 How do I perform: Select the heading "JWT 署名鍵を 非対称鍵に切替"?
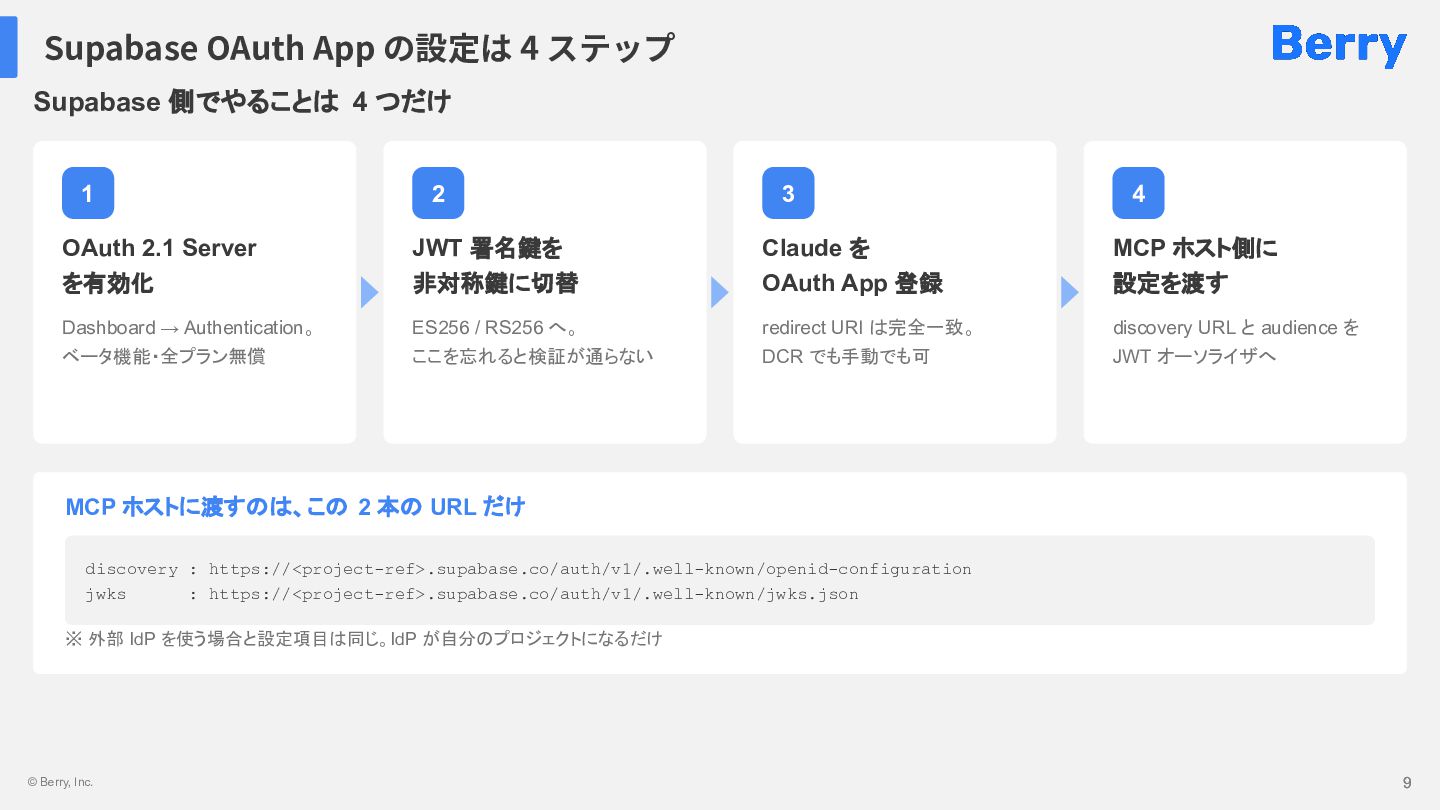coord(495,265)
